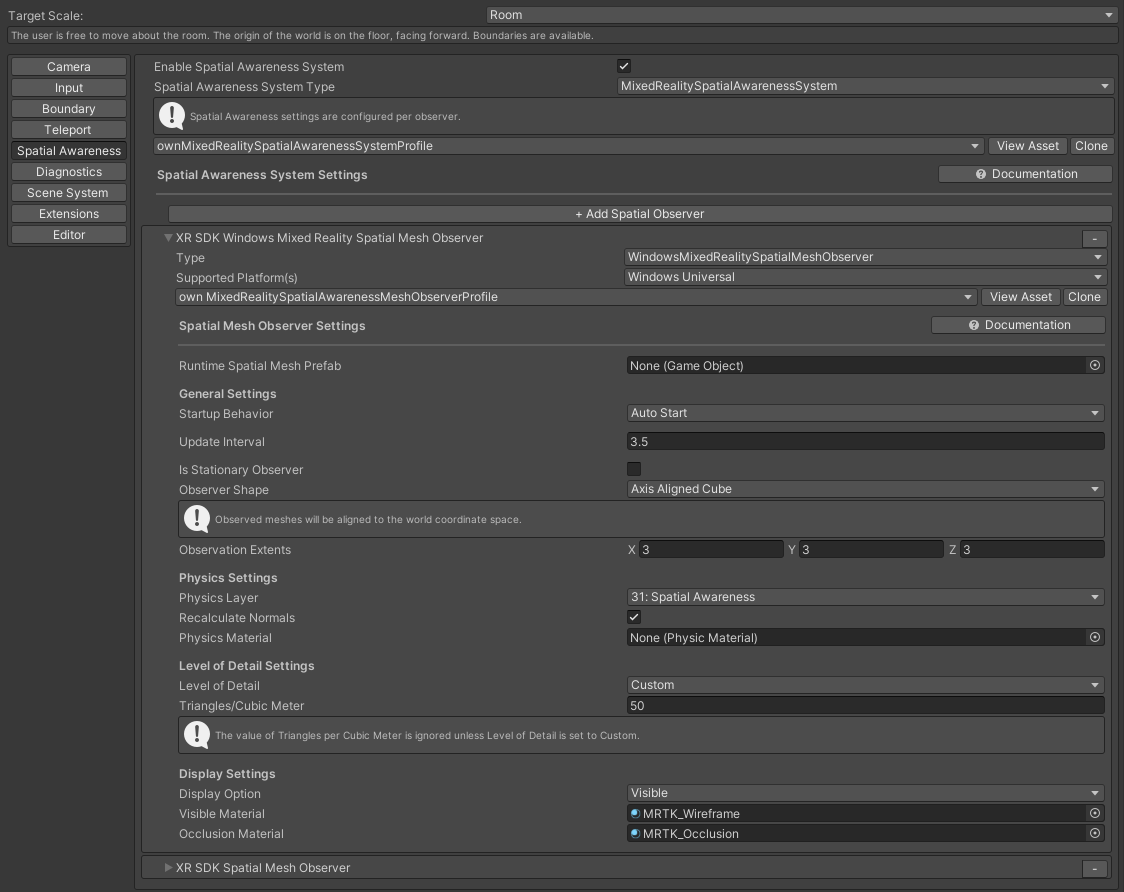Image resolution: width=1124 pixels, height=892 pixels.
Task: Click the 'Observation Extents' label
Action: pos(235,550)
